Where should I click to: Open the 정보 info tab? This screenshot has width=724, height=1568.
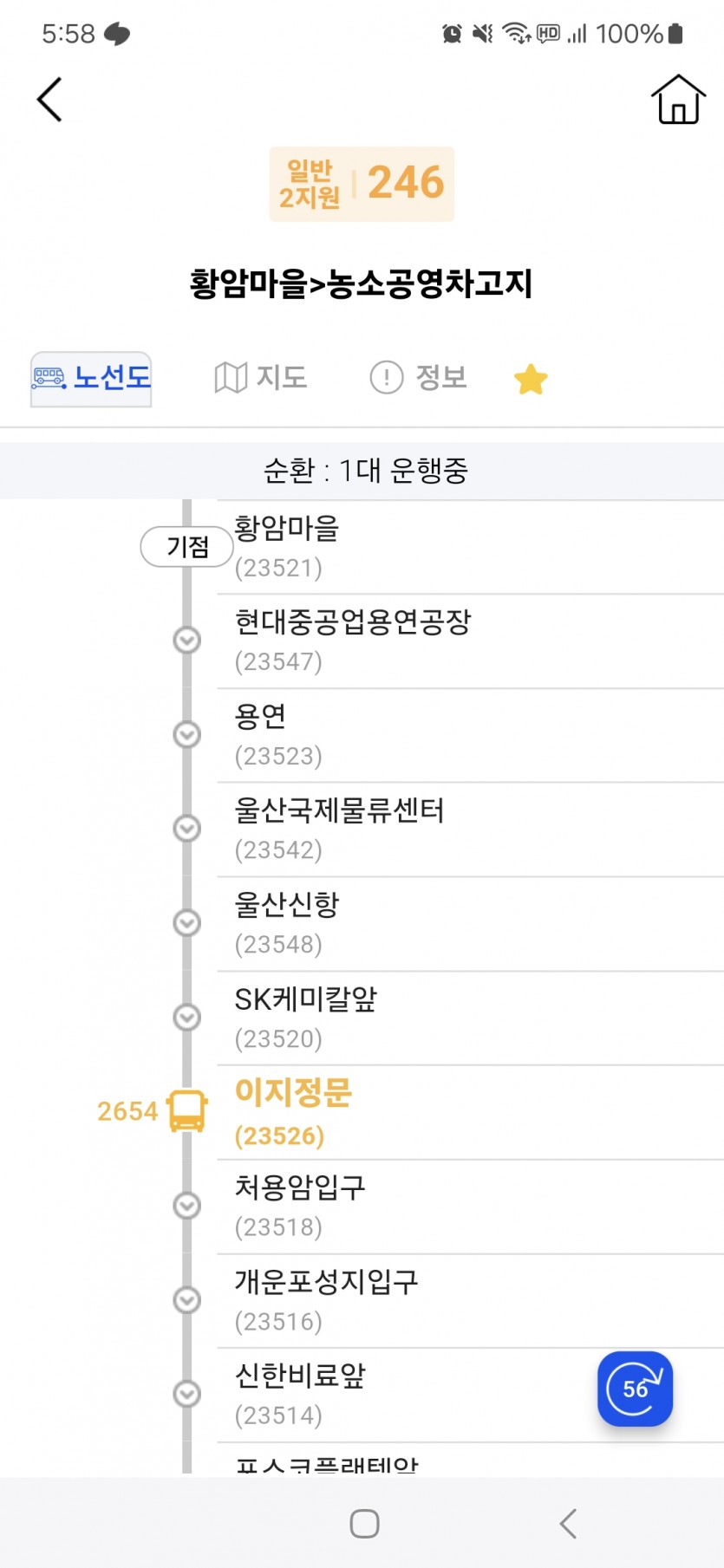(x=419, y=378)
